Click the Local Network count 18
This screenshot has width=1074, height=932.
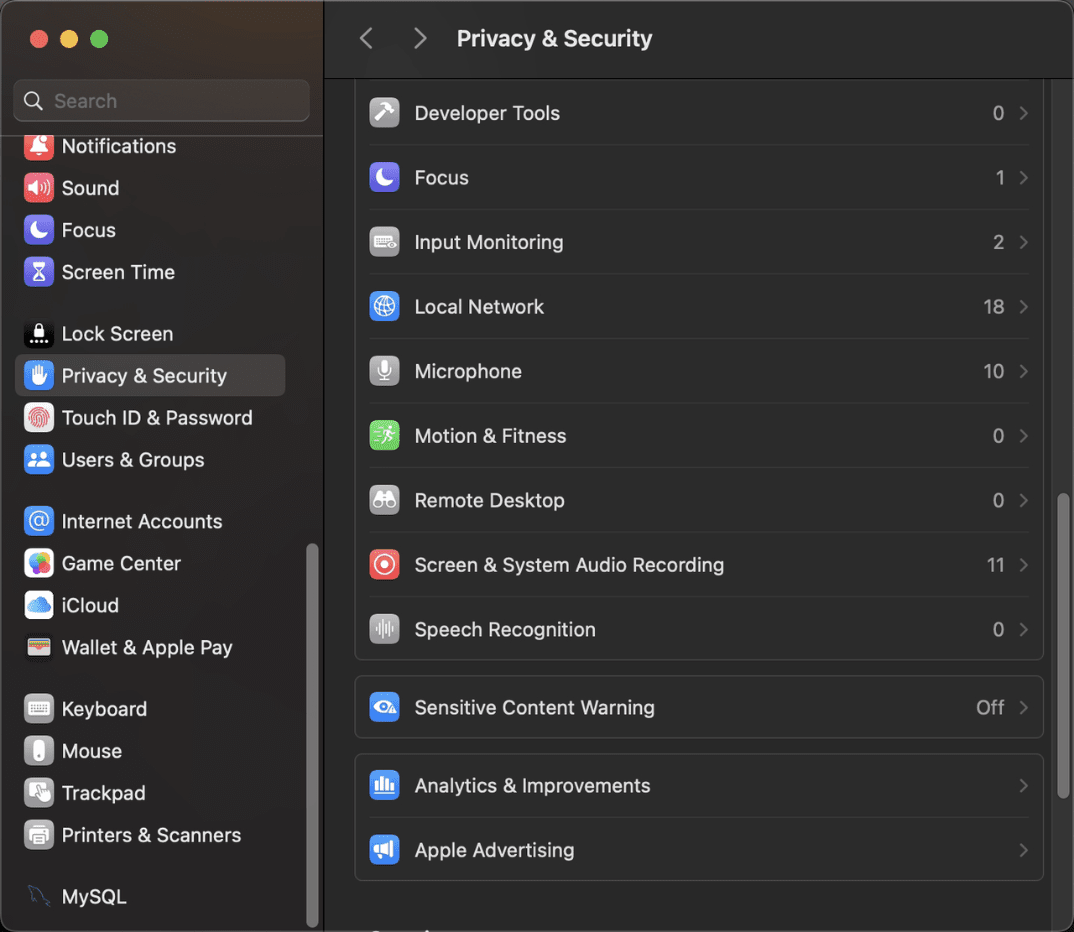click(994, 306)
